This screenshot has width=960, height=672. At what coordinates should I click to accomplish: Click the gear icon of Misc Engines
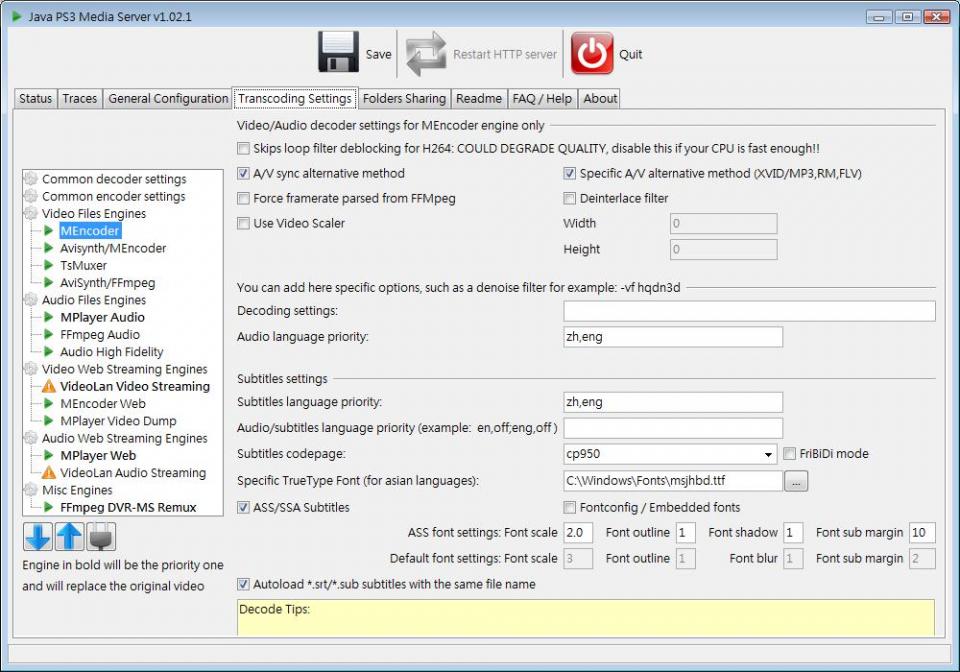click(31, 490)
